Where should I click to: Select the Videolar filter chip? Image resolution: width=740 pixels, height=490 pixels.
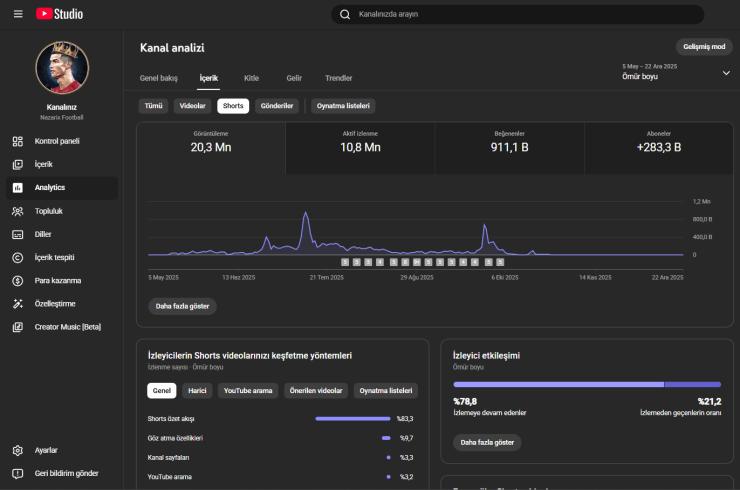click(x=192, y=106)
